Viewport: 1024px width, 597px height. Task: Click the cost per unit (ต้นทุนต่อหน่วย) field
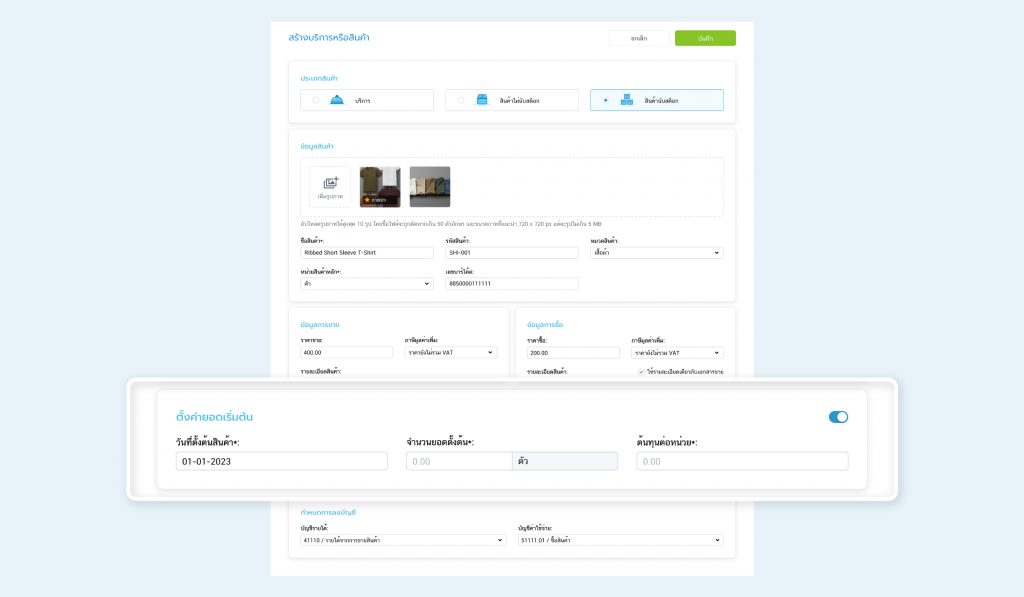(742, 461)
